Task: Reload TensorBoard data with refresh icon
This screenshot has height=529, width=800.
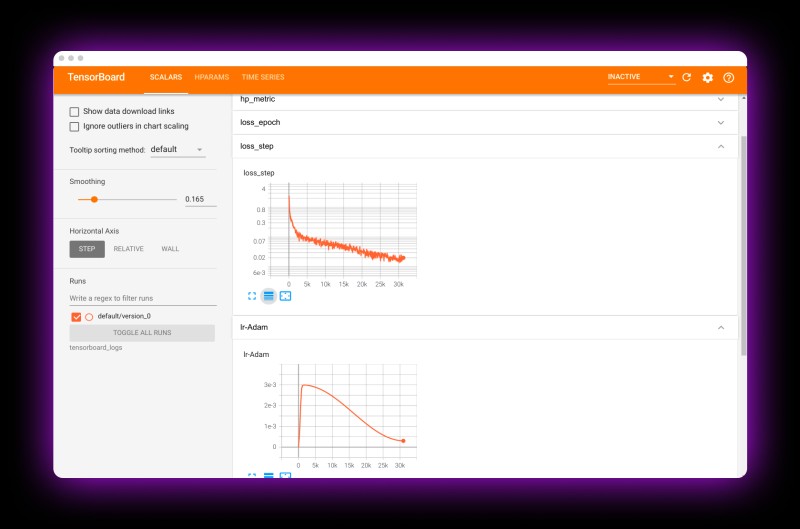Action: pyautogui.click(x=686, y=77)
